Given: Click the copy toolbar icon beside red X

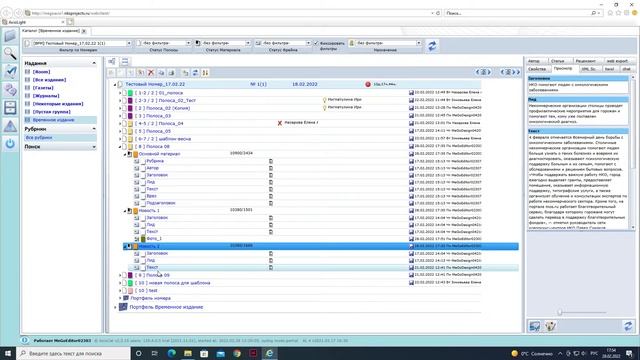Looking at the screenshot, I should tap(161, 73).
